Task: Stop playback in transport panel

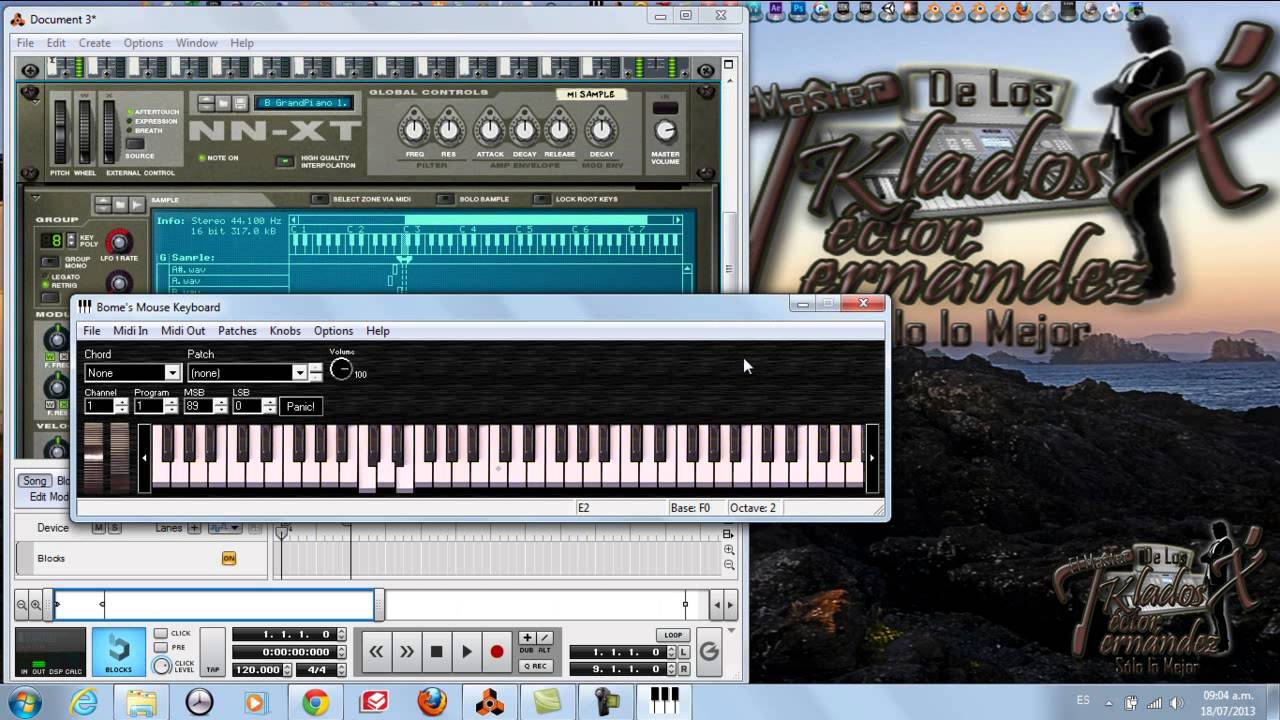Action: tap(436, 652)
